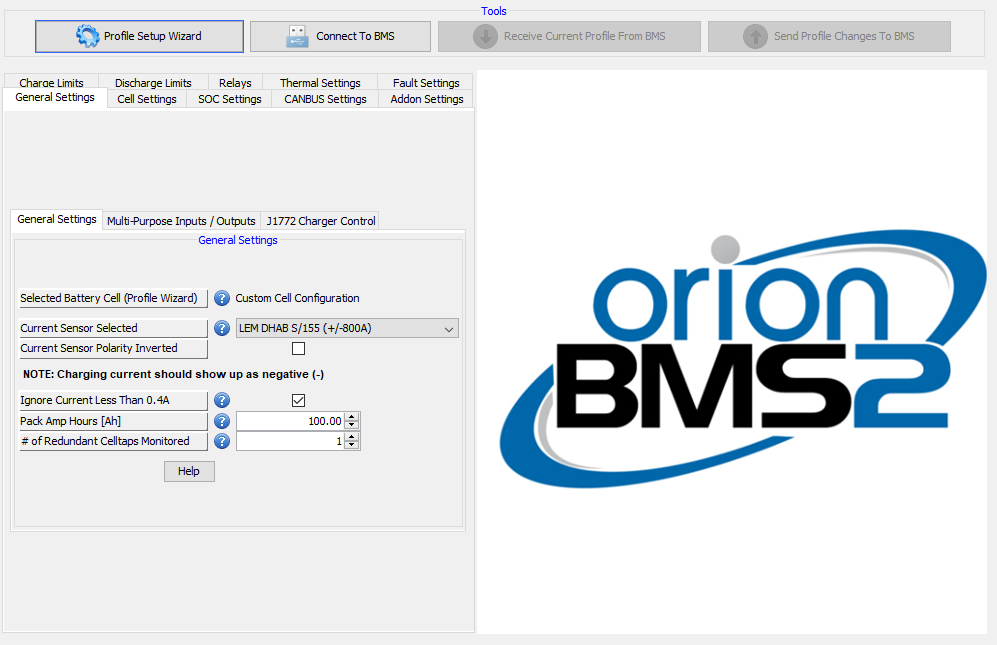Screen dimensions: 997x645
Task: Click the USB icon on Connect To BMS
Action: coord(297,37)
